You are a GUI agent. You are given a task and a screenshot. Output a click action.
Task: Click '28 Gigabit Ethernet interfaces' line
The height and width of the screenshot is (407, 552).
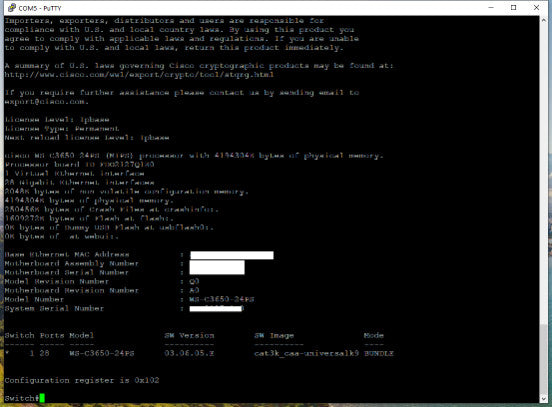pyautogui.click(x=79, y=183)
